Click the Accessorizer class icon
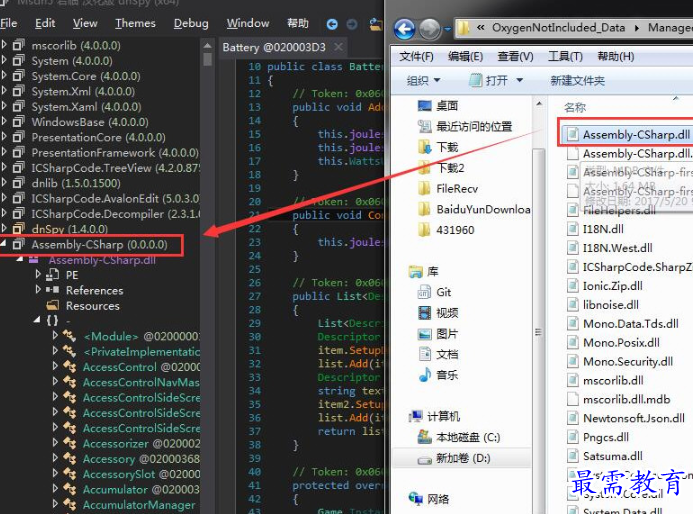This screenshot has width=693, height=514. [x=69, y=443]
